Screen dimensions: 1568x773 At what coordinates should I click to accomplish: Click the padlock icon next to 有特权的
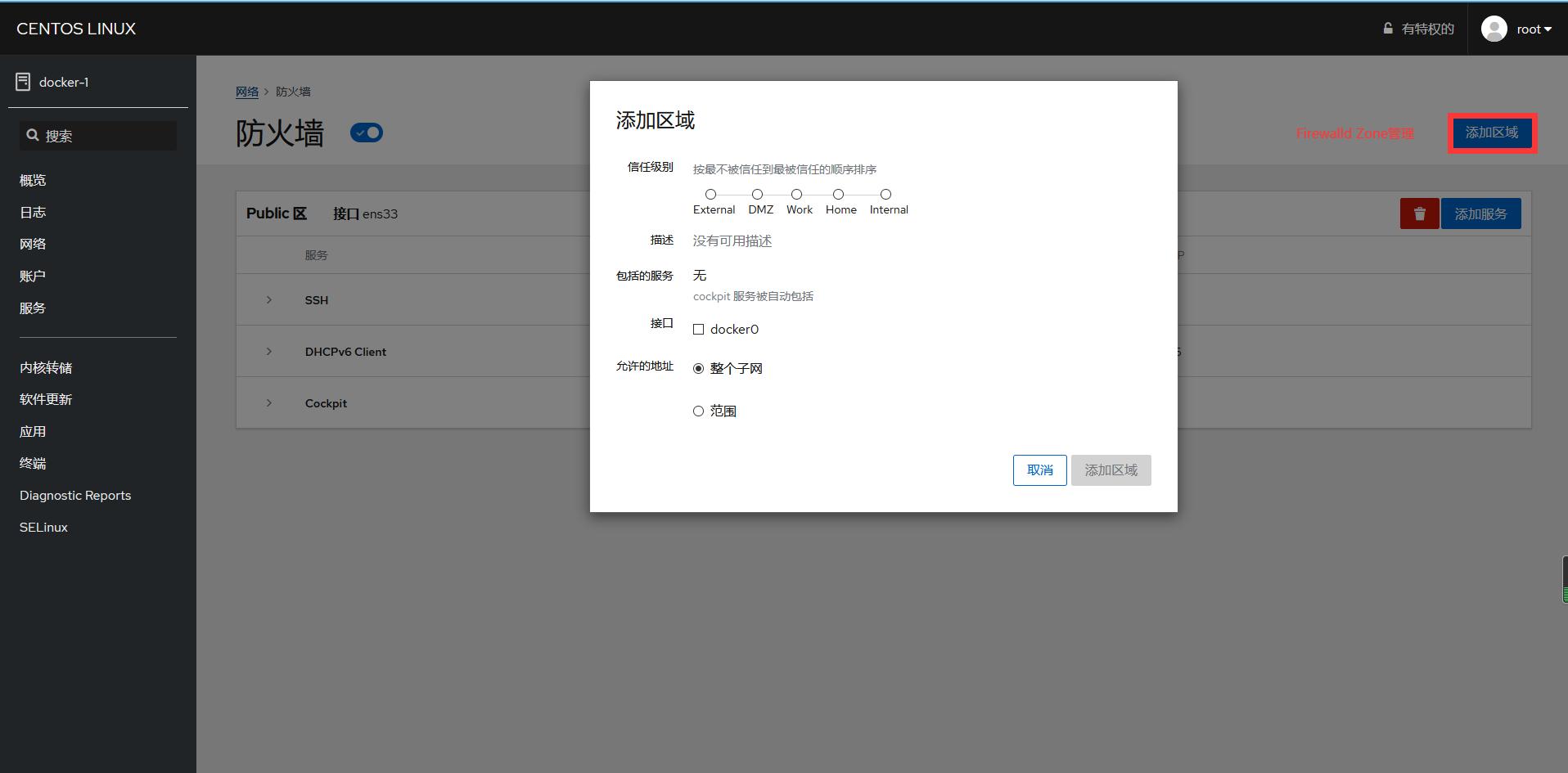pos(1387,27)
